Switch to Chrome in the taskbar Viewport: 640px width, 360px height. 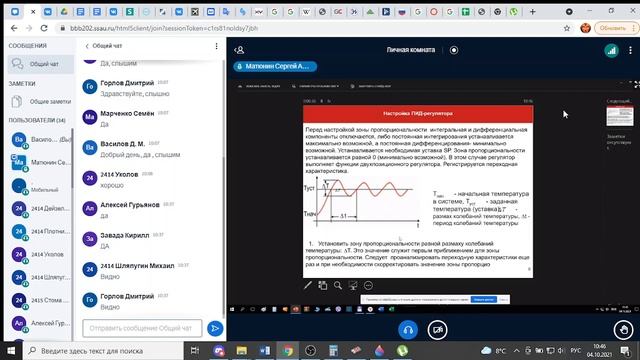(x=288, y=351)
